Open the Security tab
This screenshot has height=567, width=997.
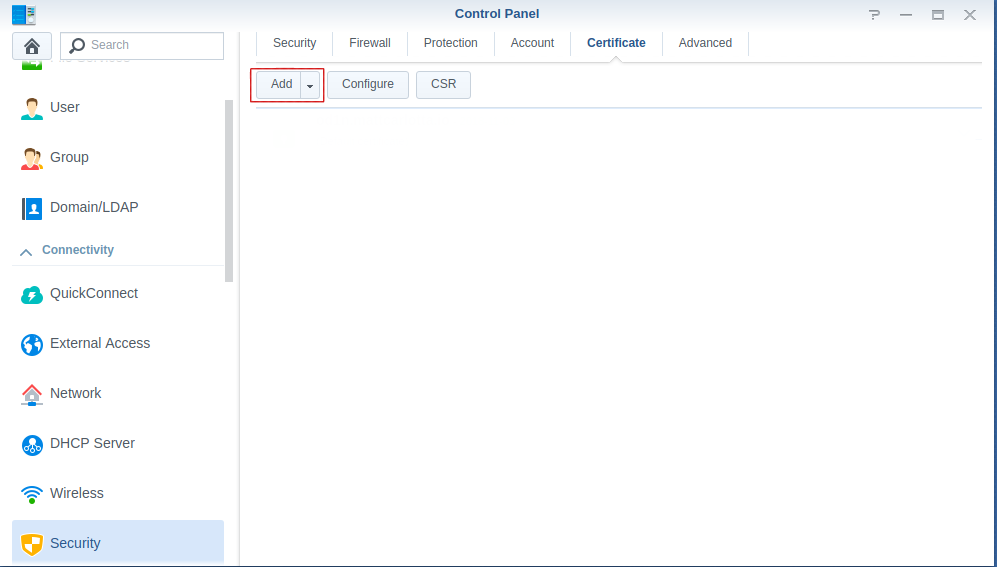coord(294,43)
